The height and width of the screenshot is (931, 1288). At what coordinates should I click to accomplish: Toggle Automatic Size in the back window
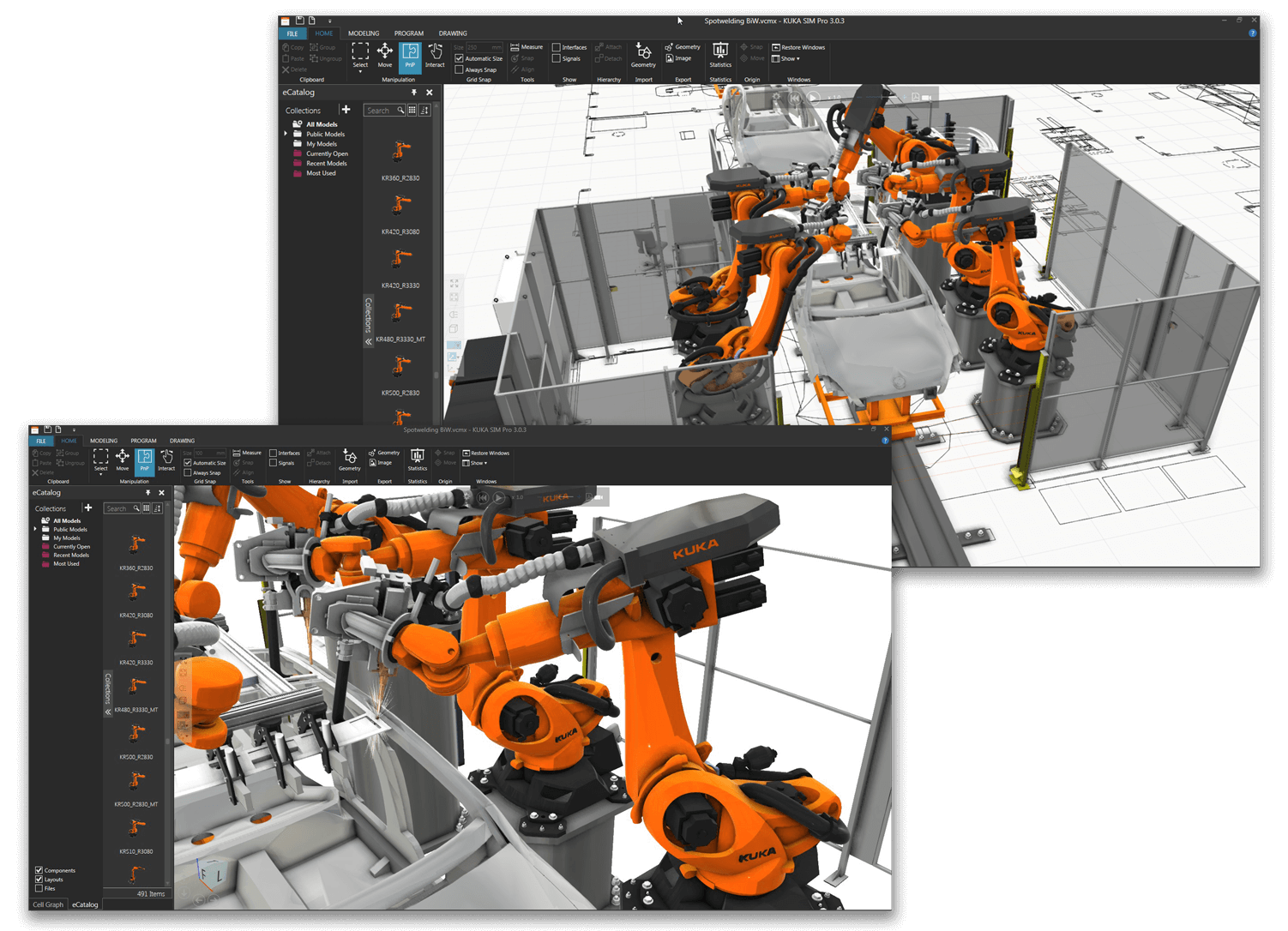(x=459, y=58)
